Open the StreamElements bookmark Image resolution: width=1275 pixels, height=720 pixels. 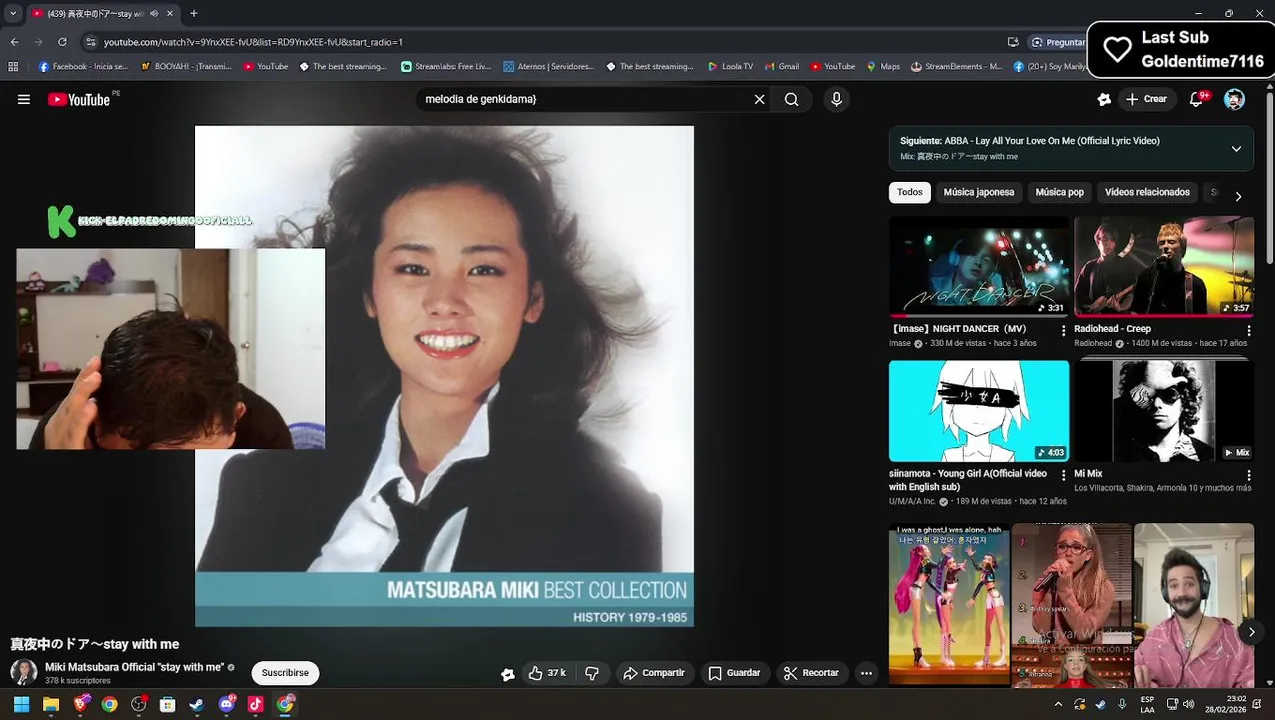[956, 67]
